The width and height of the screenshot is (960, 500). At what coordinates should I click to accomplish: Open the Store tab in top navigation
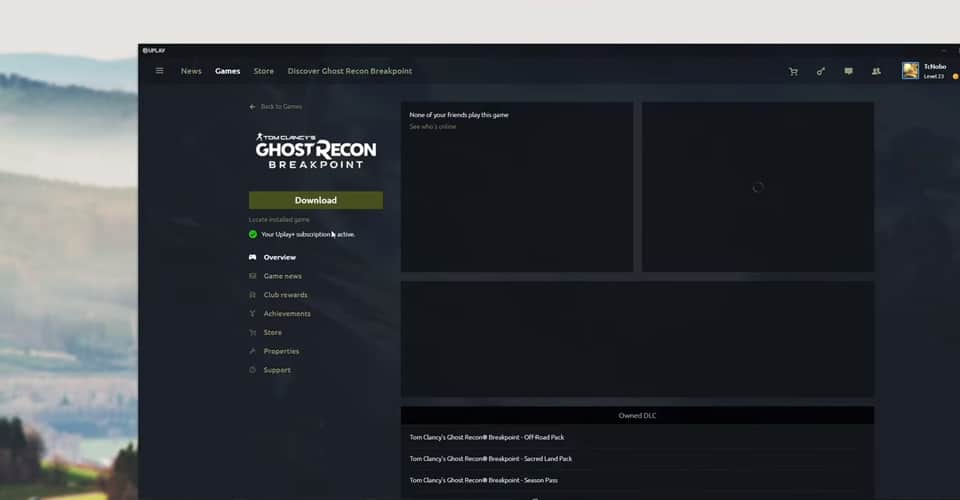click(x=264, y=71)
